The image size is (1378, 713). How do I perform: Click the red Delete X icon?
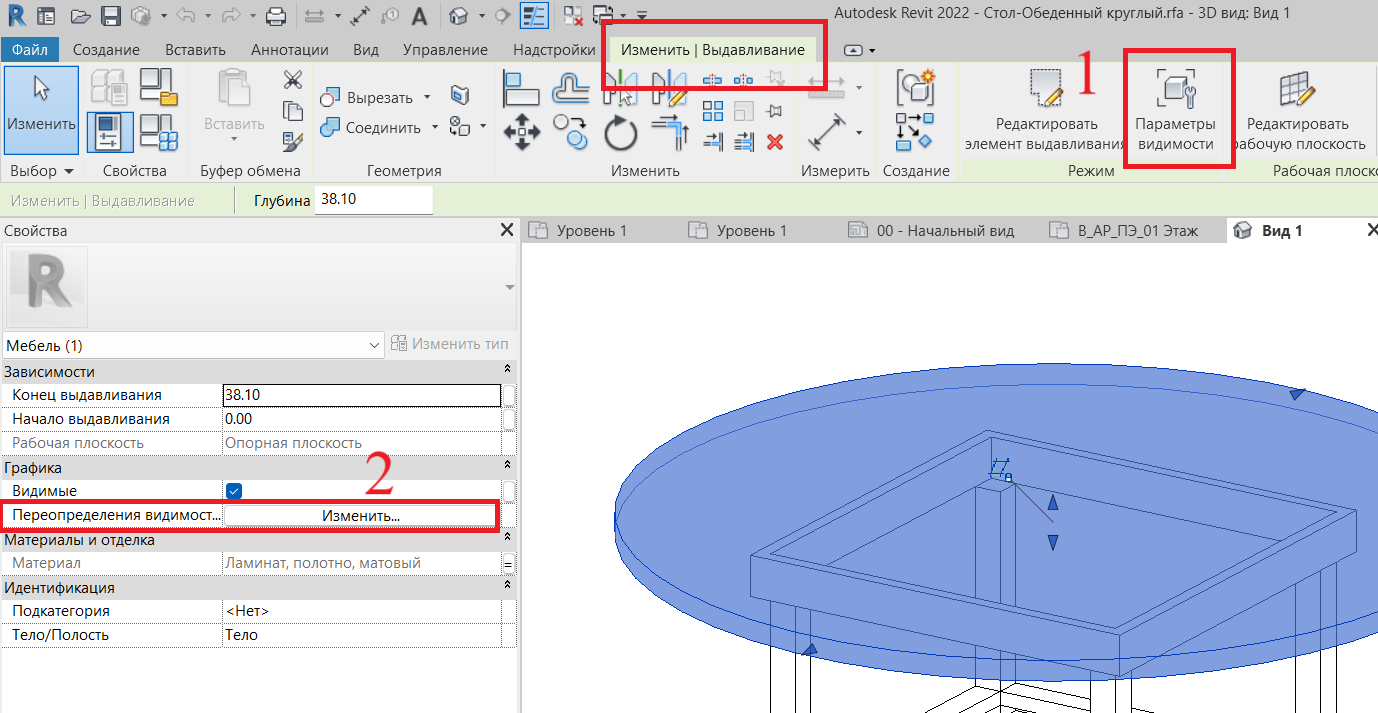click(x=774, y=142)
